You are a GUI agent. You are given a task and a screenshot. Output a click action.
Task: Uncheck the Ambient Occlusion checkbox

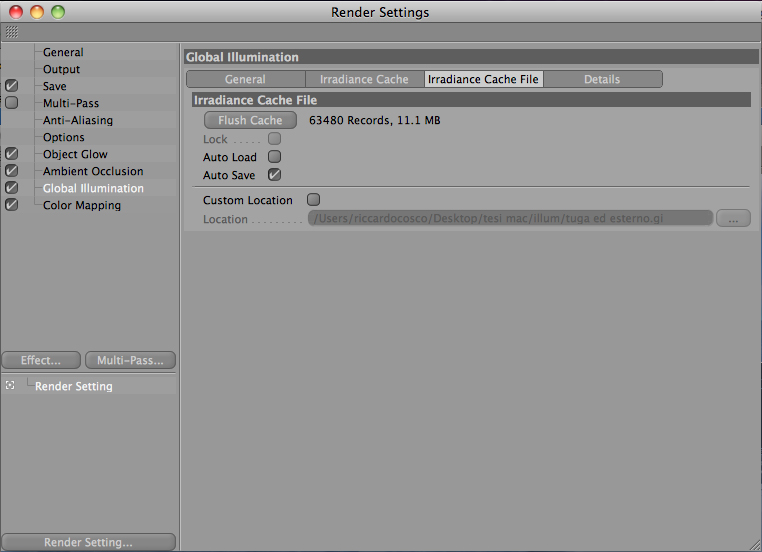click(x=12, y=171)
